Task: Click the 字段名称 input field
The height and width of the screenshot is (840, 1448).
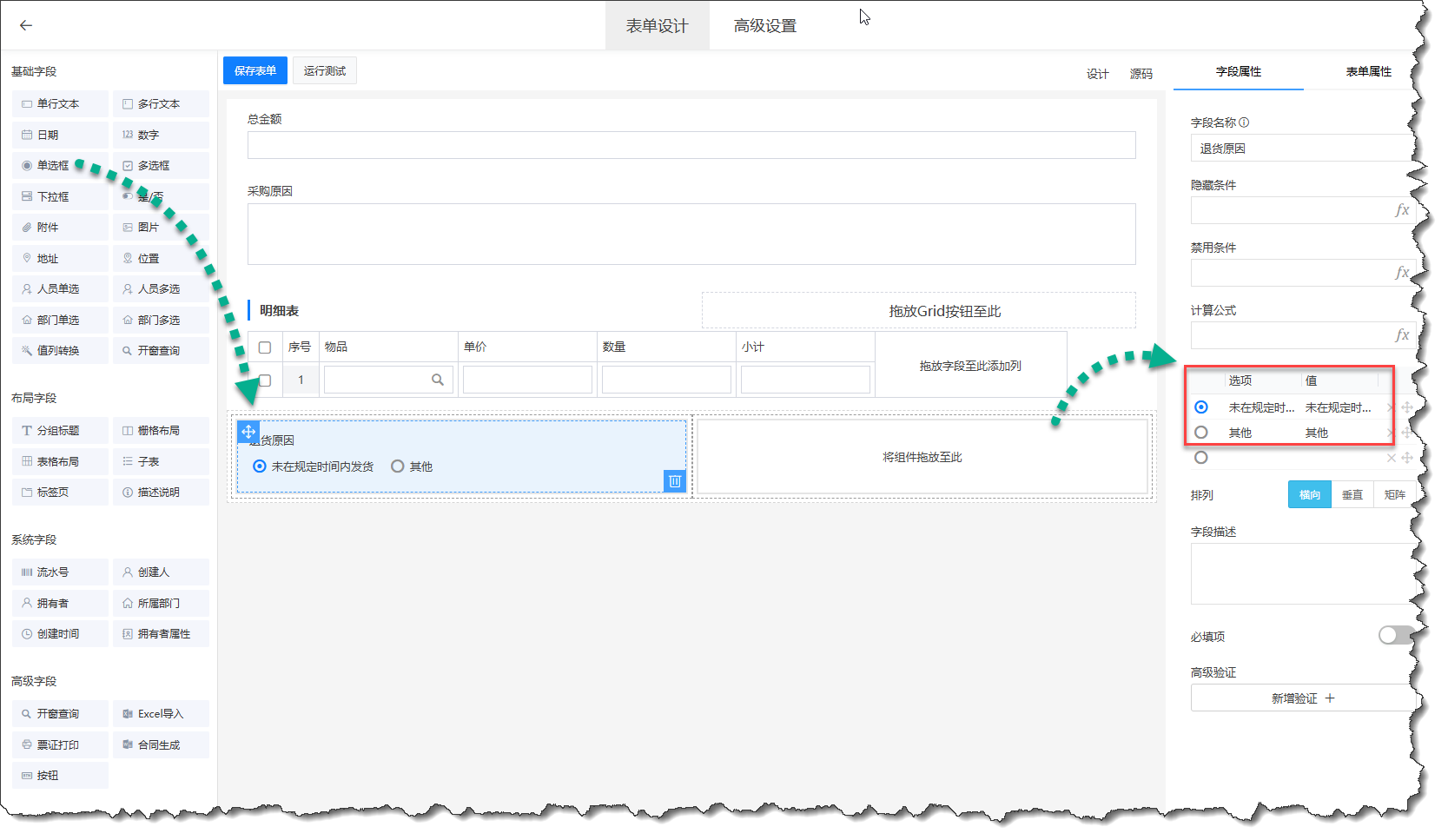Action: click(x=1299, y=149)
